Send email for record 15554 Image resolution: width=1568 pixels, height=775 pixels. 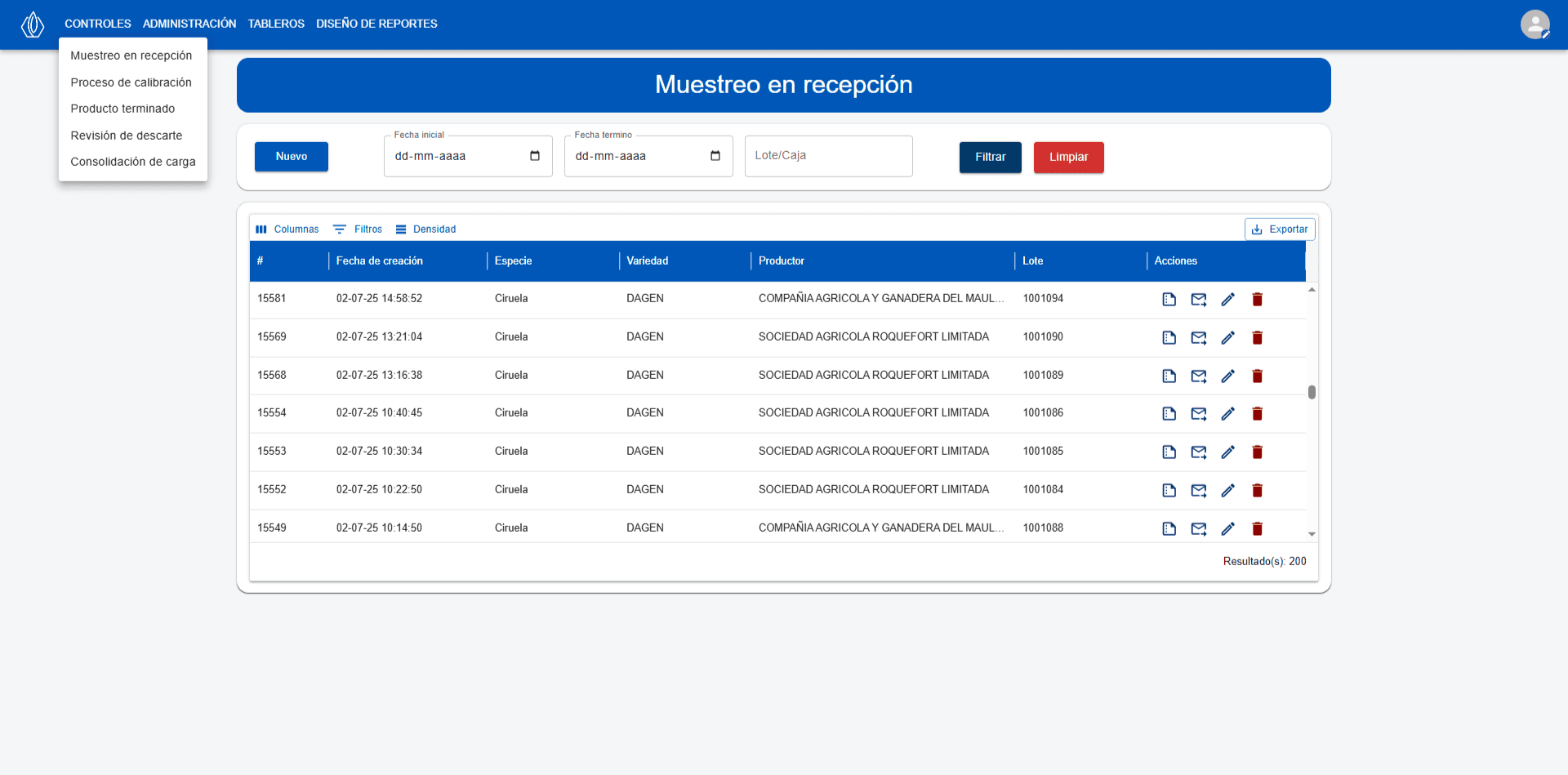1198,413
